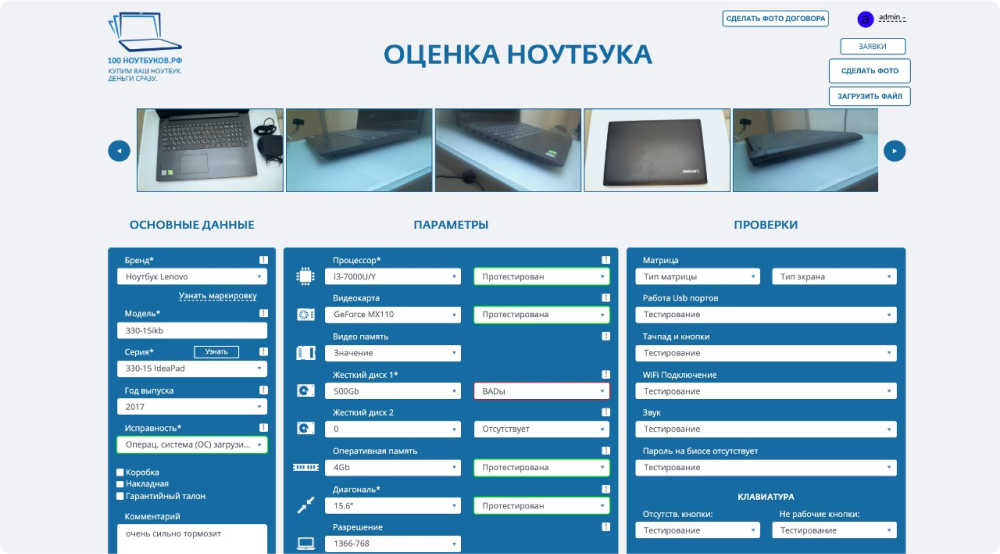This screenshot has width=1000, height=554.
Task: Check the Накладная checkbox
Action: (x=121, y=484)
